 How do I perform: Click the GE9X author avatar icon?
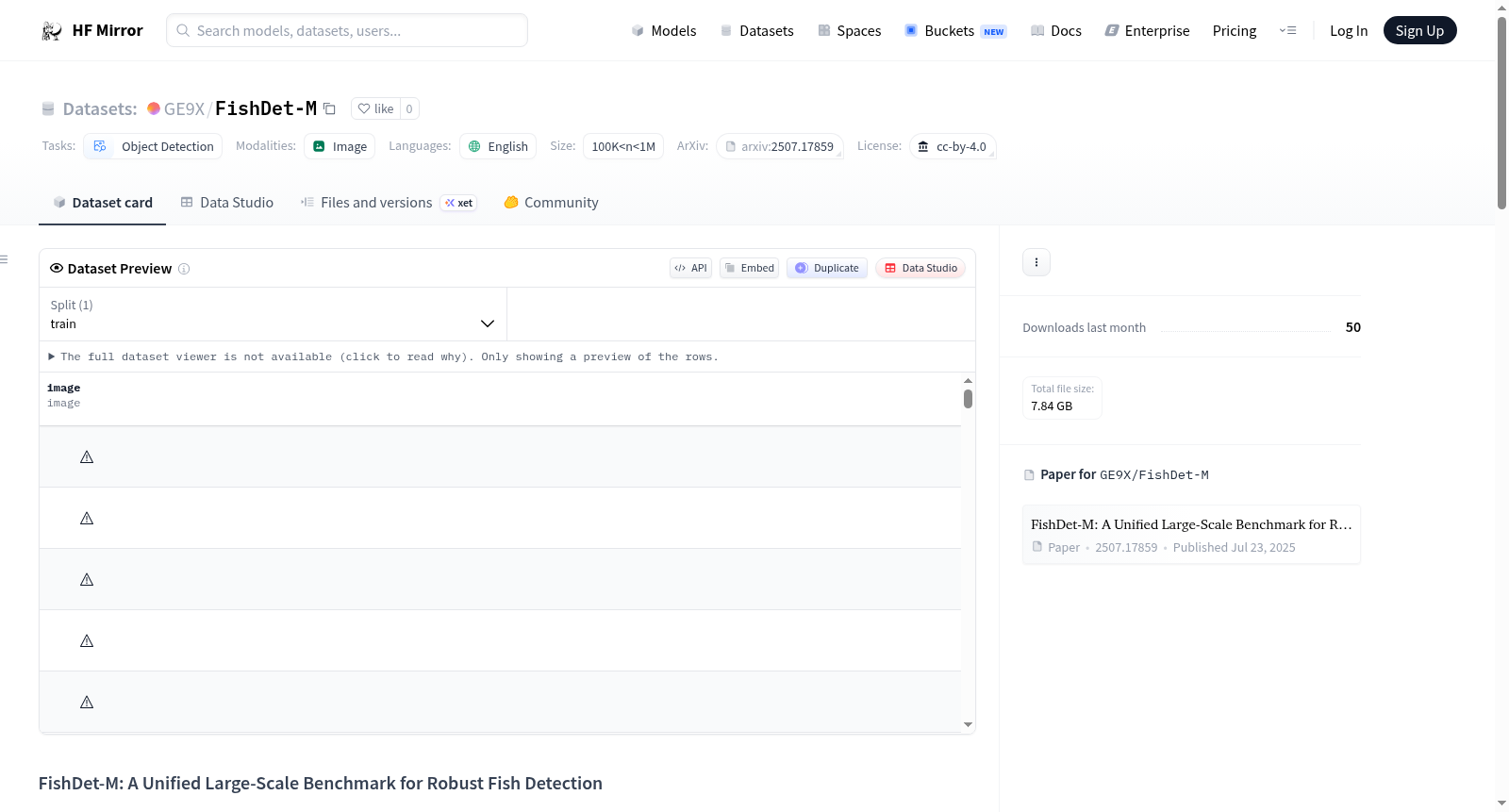(x=154, y=108)
